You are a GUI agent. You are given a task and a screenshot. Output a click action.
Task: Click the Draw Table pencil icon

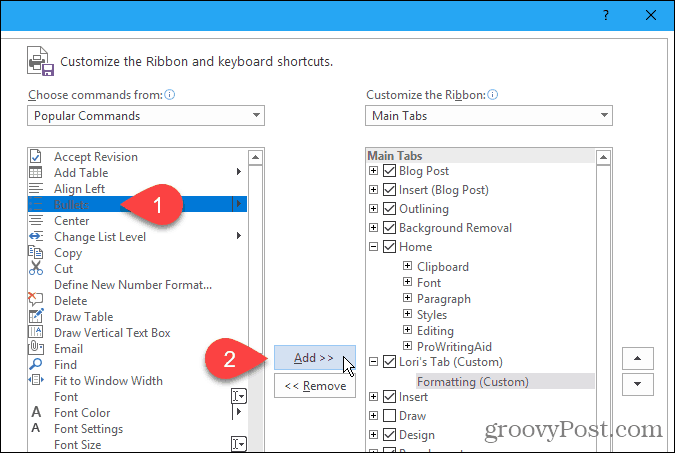[x=36, y=316]
